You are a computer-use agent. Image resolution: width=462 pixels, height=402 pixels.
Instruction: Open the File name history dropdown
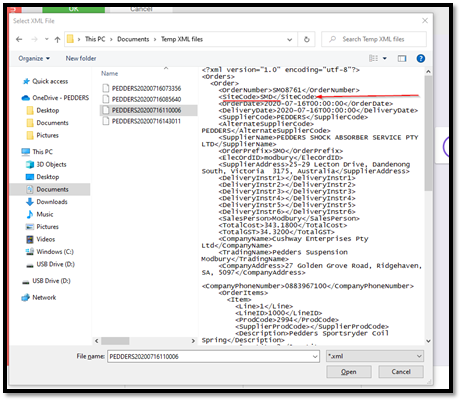coord(315,357)
